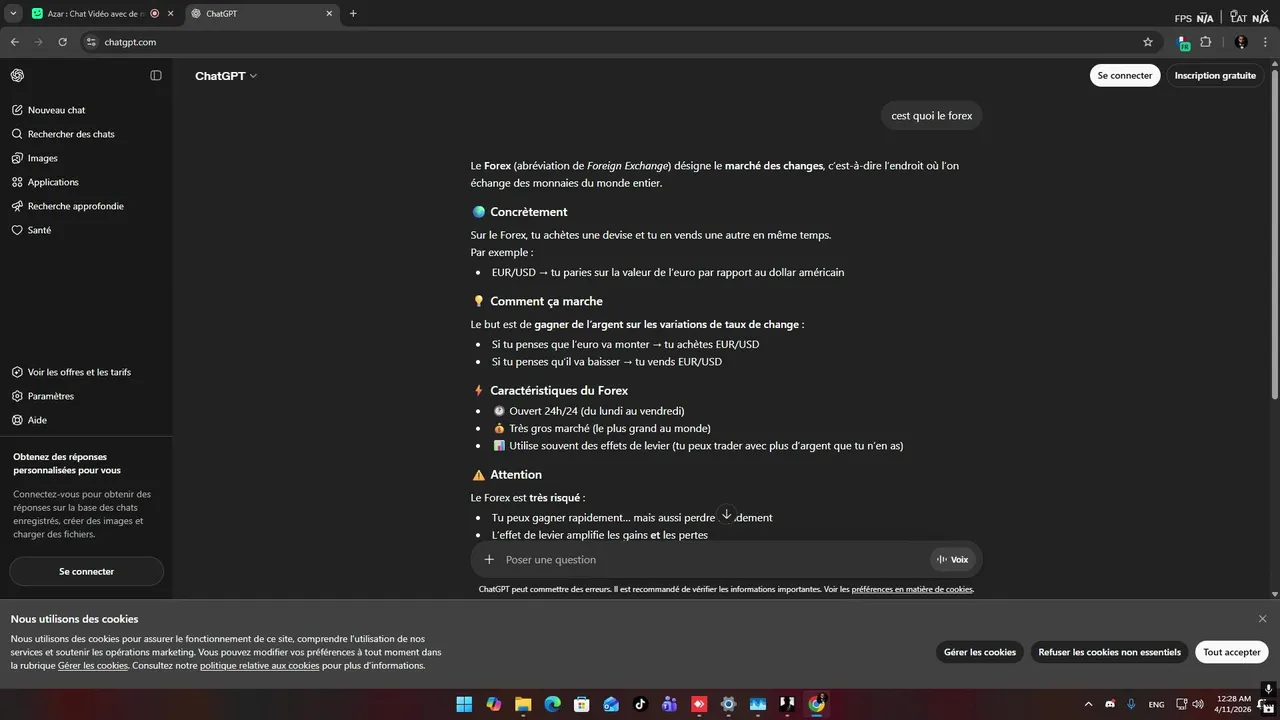Viewport: 1280px width, 720px height.
Task: Click the plus attach icon in composer
Action: (x=489, y=560)
